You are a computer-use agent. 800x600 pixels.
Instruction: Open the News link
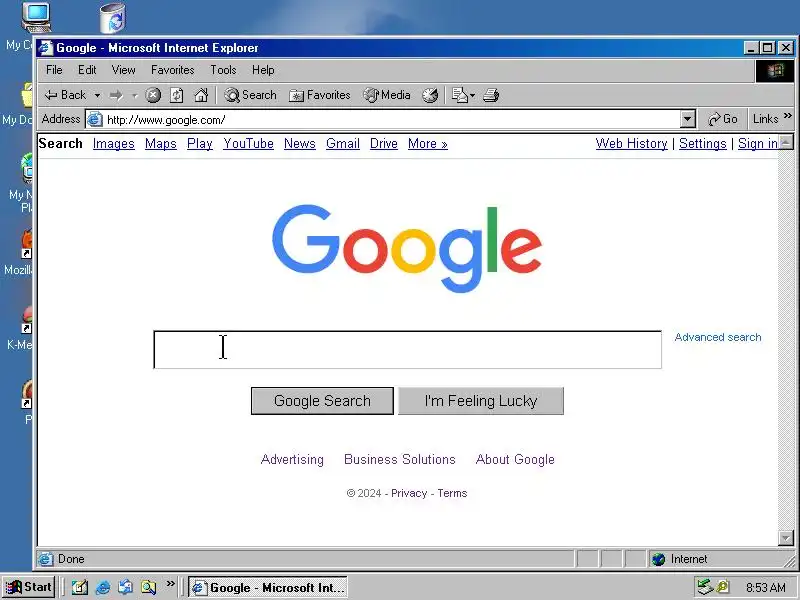(x=299, y=144)
